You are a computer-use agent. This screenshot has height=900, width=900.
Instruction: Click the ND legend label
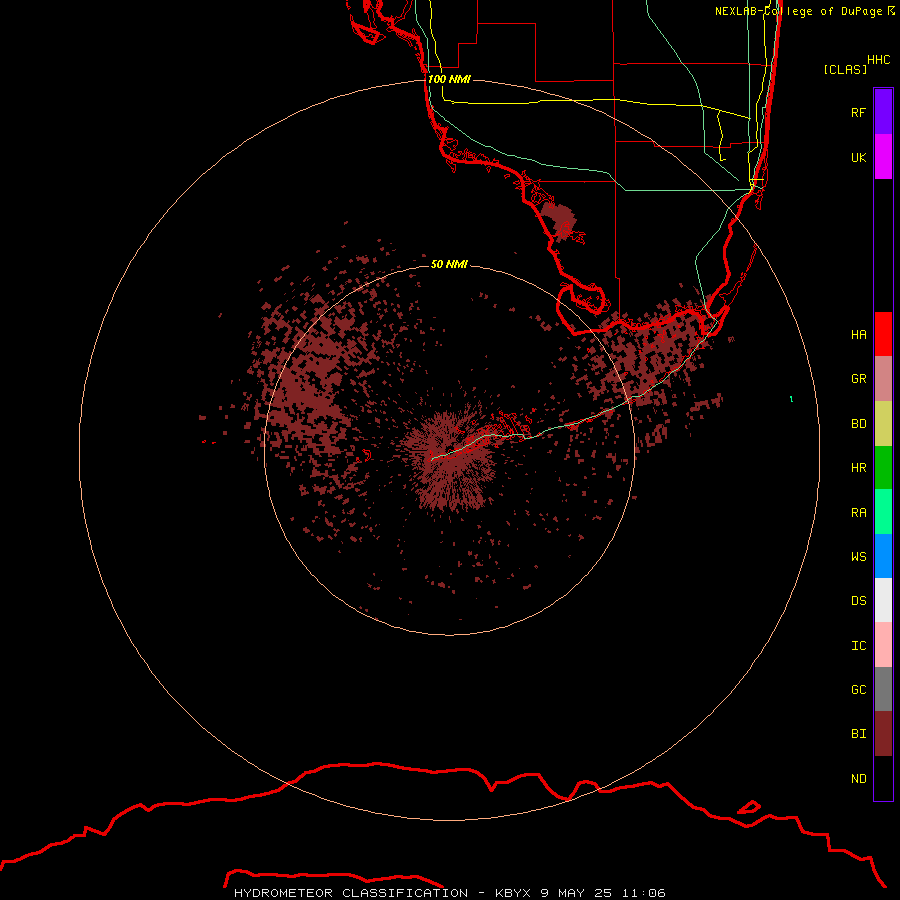click(858, 779)
